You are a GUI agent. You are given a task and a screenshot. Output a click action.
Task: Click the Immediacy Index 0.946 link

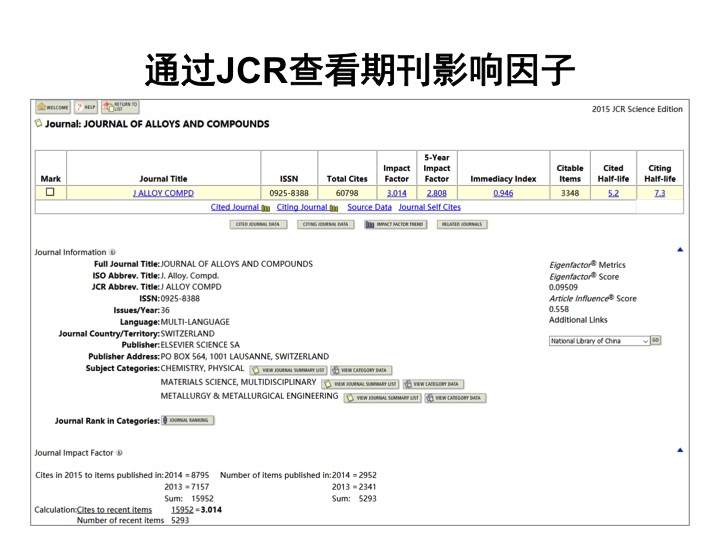tap(503, 193)
